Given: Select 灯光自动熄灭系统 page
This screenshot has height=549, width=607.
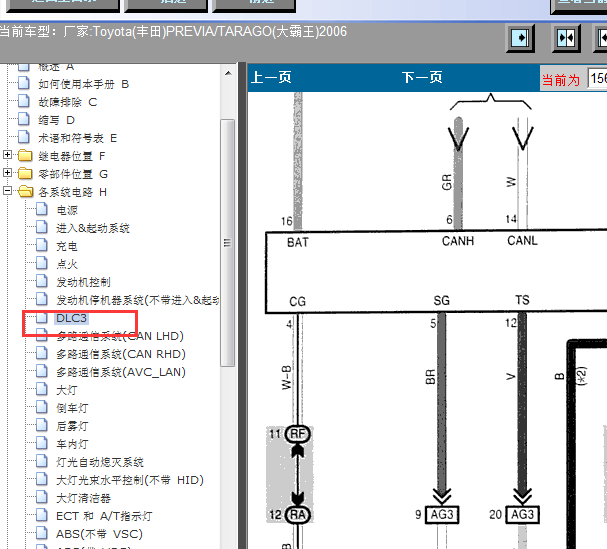Looking at the screenshot, I should click(x=100, y=462).
